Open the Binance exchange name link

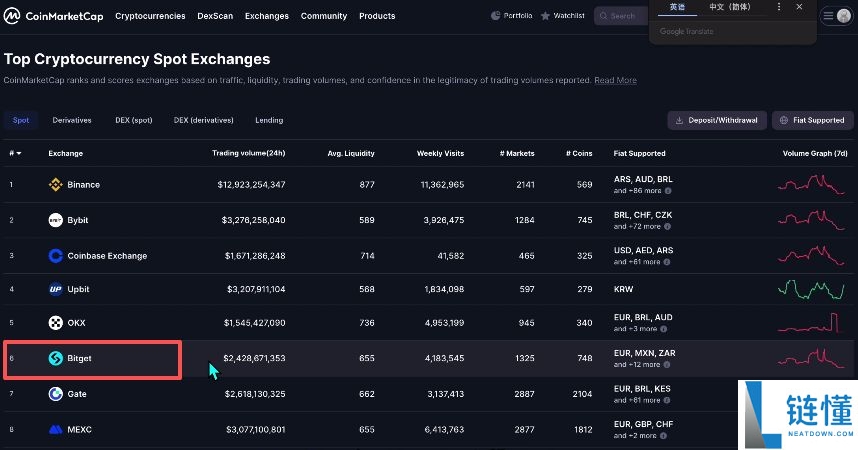83,184
